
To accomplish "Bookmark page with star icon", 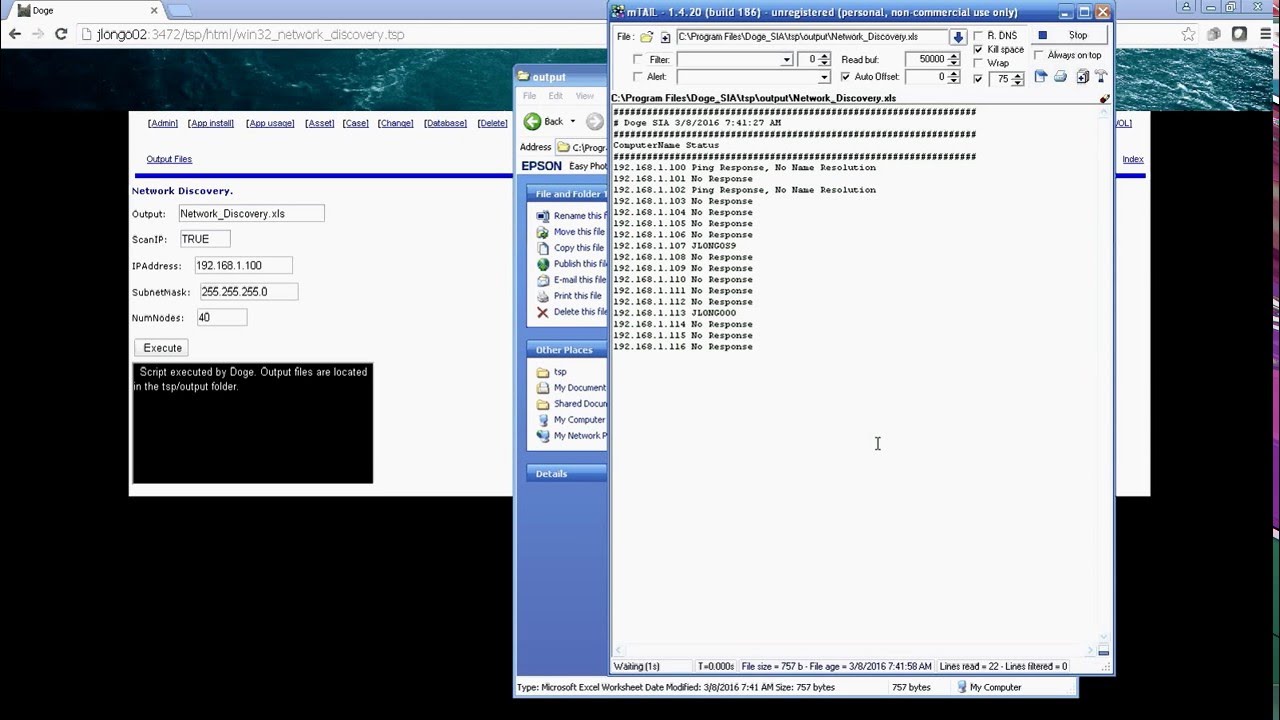I will (1188, 34).
